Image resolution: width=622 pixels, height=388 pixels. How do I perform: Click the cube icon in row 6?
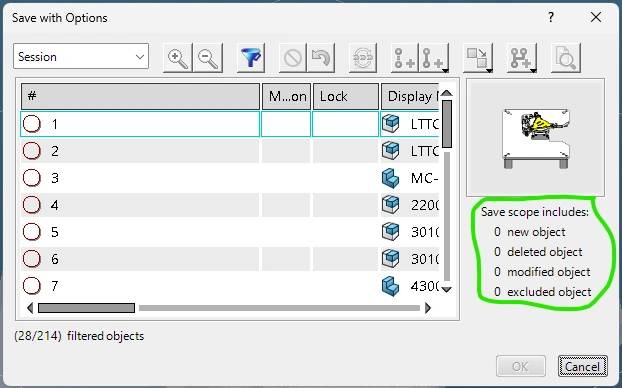pos(391,259)
